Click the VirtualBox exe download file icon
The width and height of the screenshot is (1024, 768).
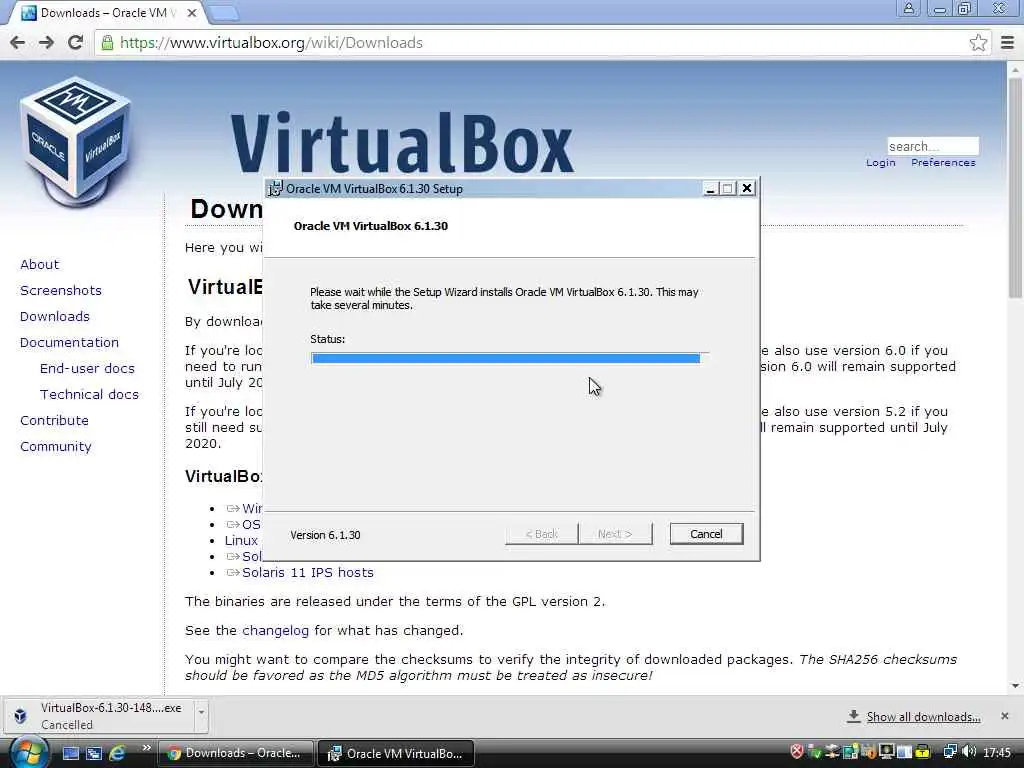20,716
